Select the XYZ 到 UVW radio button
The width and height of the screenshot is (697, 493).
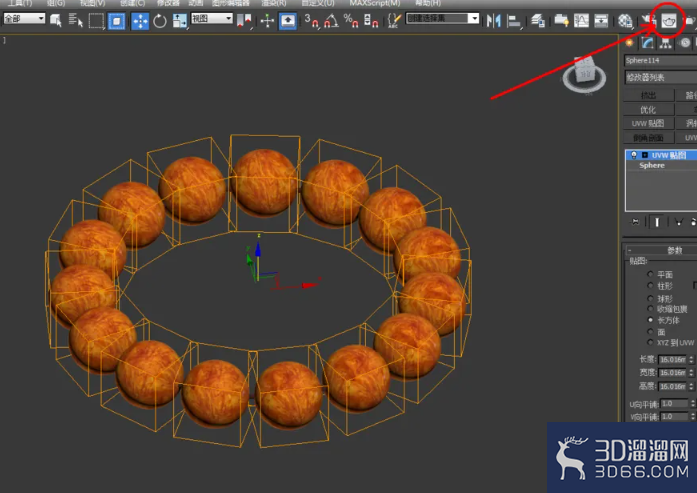pyautogui.click(x=650, y=342)
